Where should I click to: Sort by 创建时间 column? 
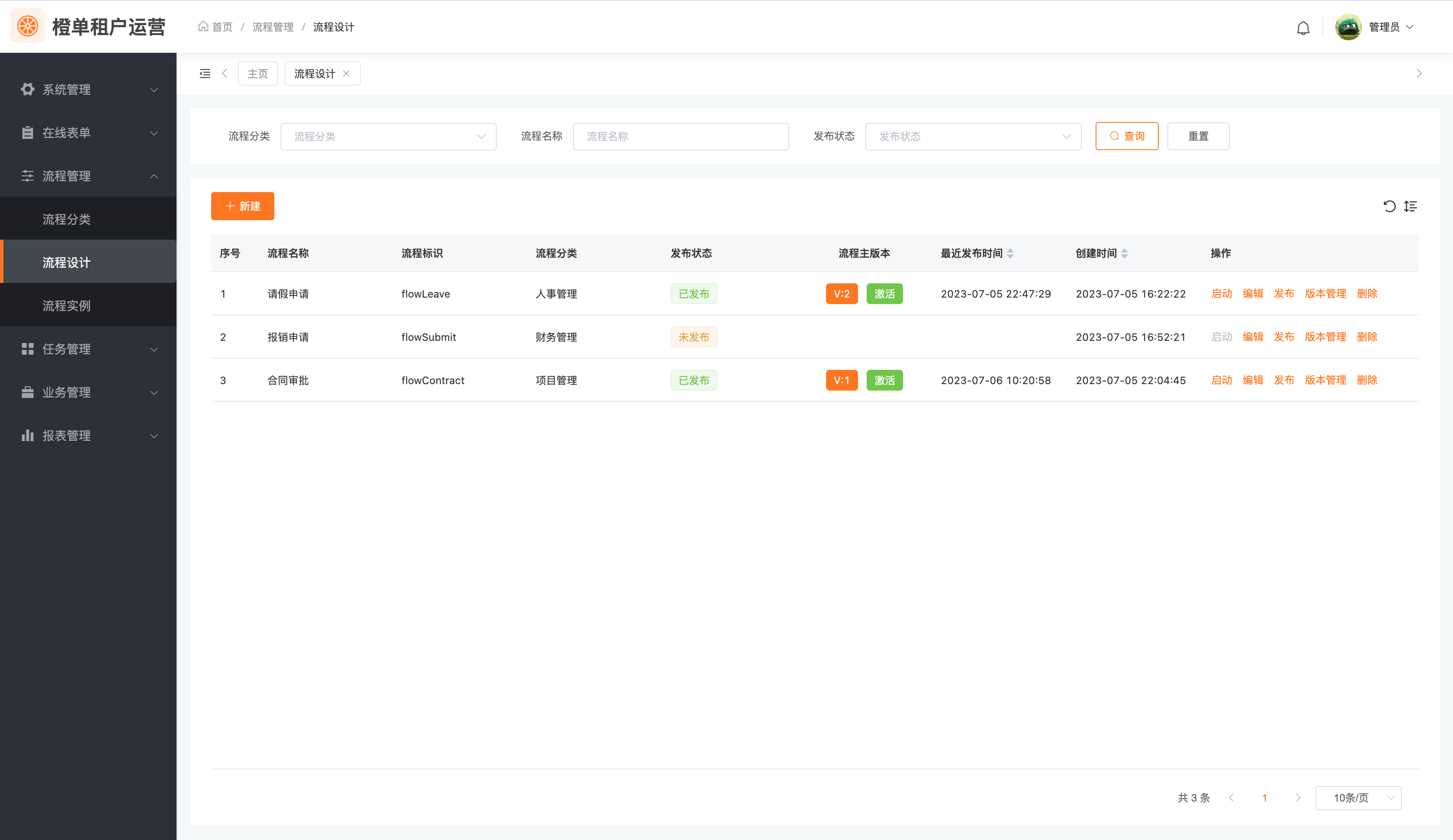point(1124,253)
